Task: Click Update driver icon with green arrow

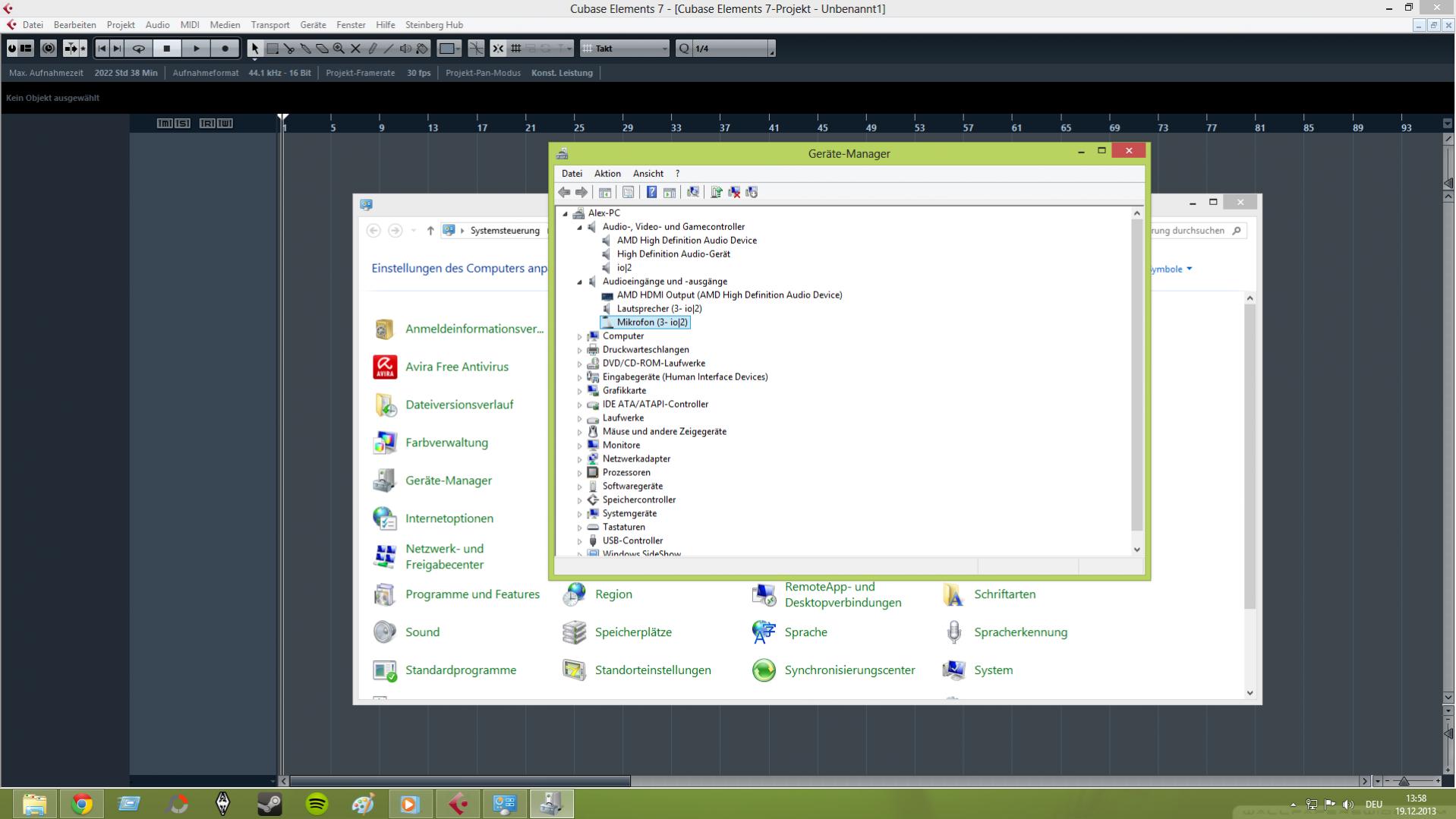Action: click(x=717, y=192)
